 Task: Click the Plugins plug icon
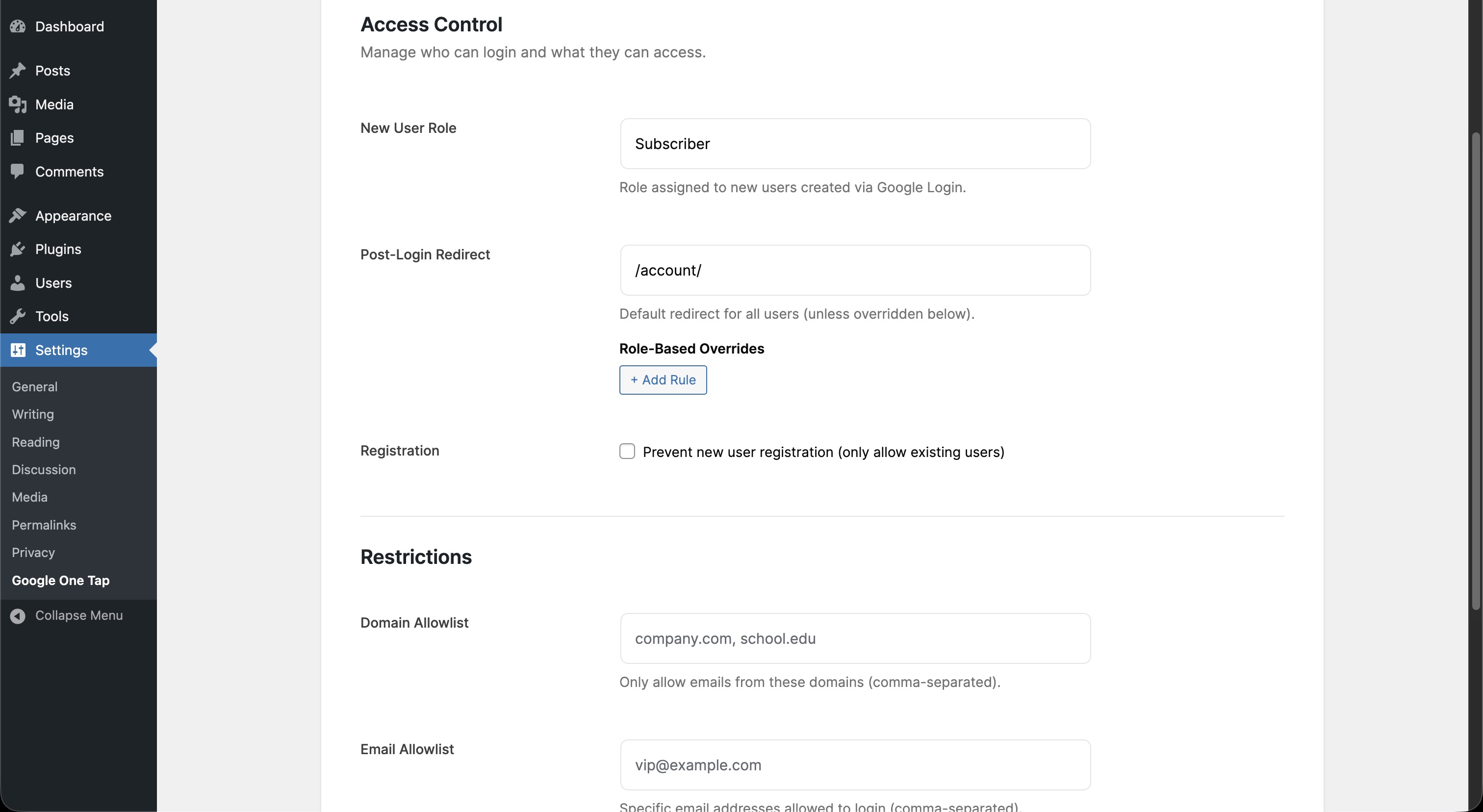pos(18,249)
